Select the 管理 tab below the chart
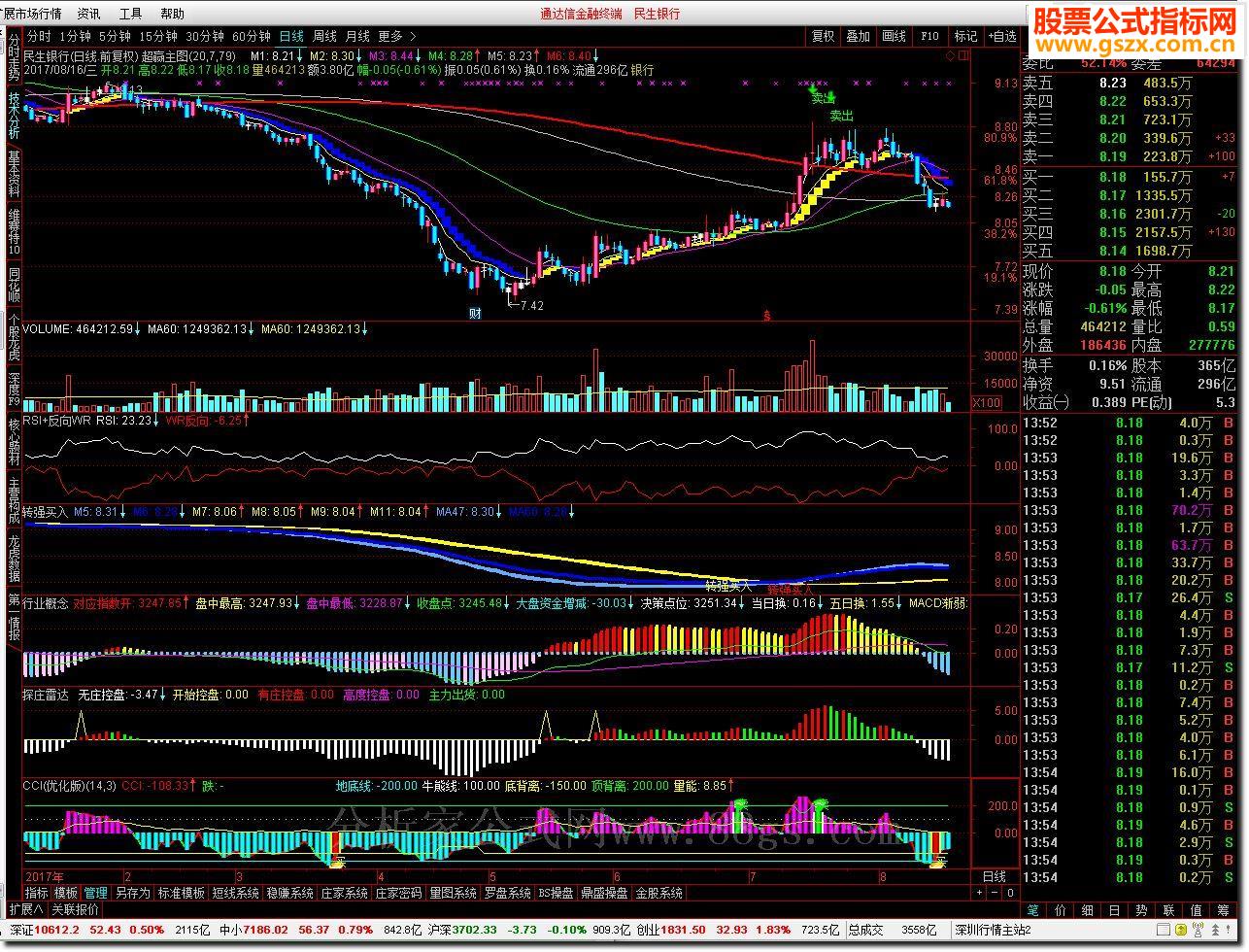Image resolution: width=1249 pixels, height=952 pixels. coord(96,893)
